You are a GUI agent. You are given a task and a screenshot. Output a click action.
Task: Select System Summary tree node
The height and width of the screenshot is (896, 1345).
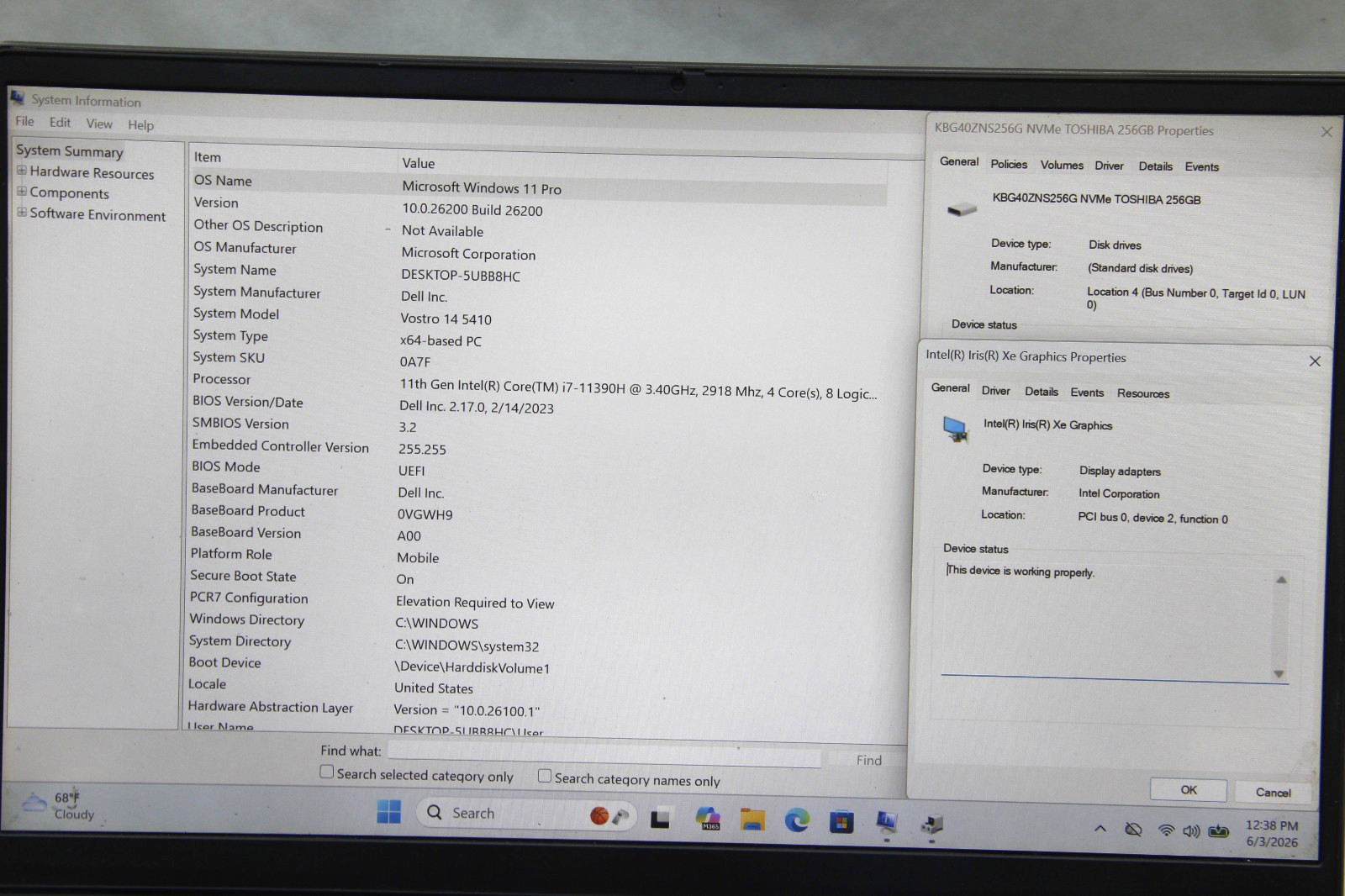(x=70, y=151)
